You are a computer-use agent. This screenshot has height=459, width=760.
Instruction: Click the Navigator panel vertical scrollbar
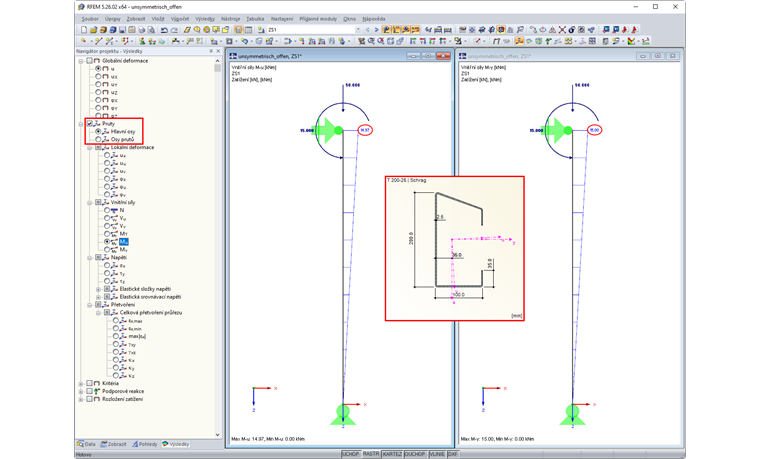[x=217, y=248]
